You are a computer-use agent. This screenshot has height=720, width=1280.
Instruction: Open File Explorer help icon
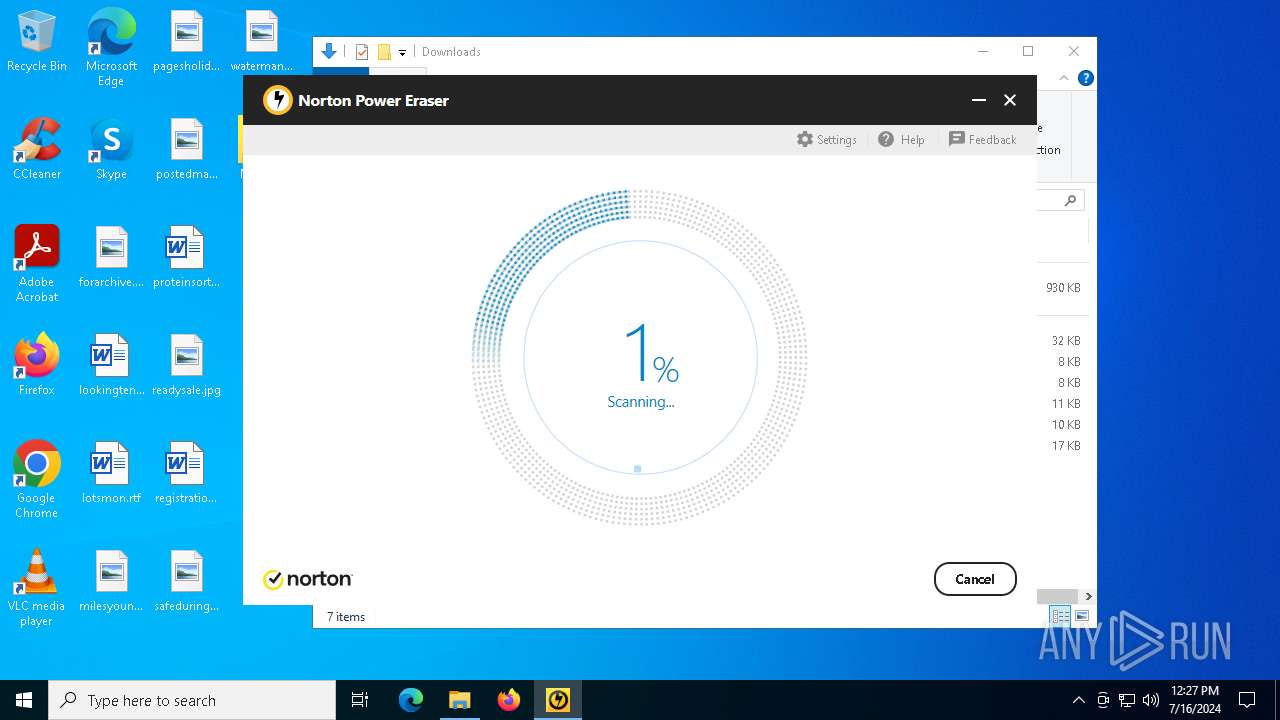1086,78
